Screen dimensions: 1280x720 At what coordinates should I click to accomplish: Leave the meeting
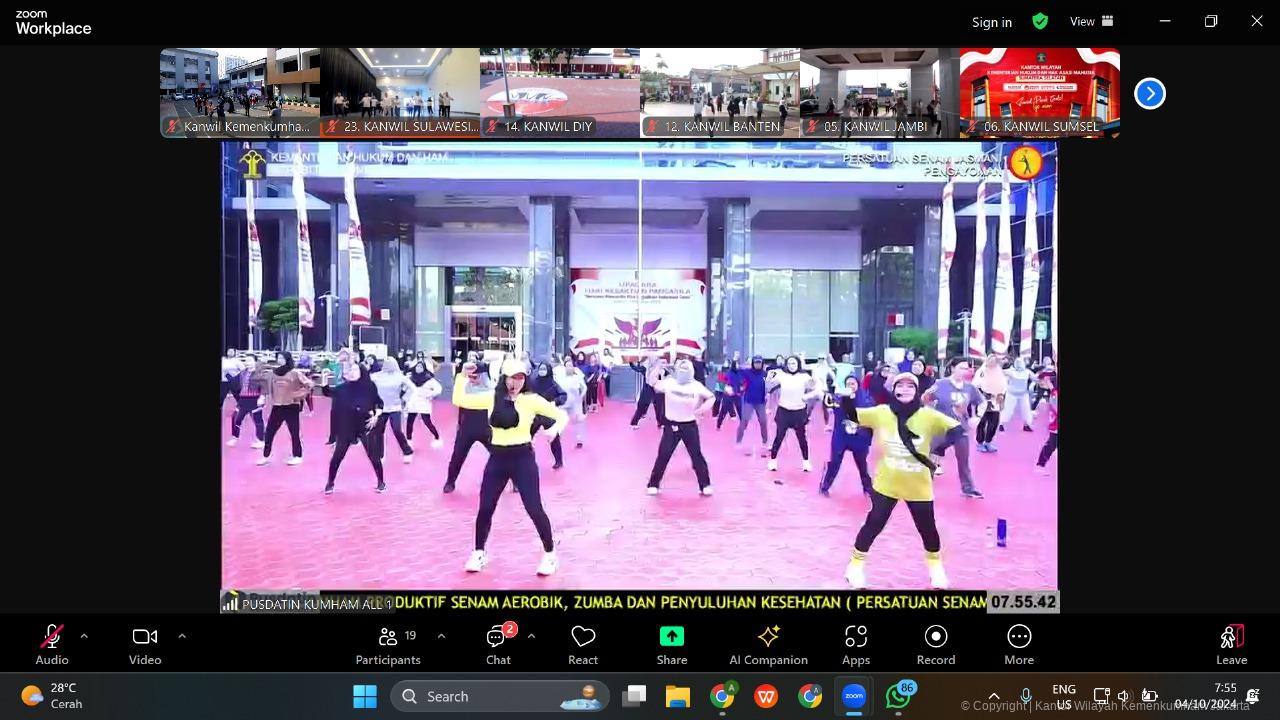[x=1232, y=644]
